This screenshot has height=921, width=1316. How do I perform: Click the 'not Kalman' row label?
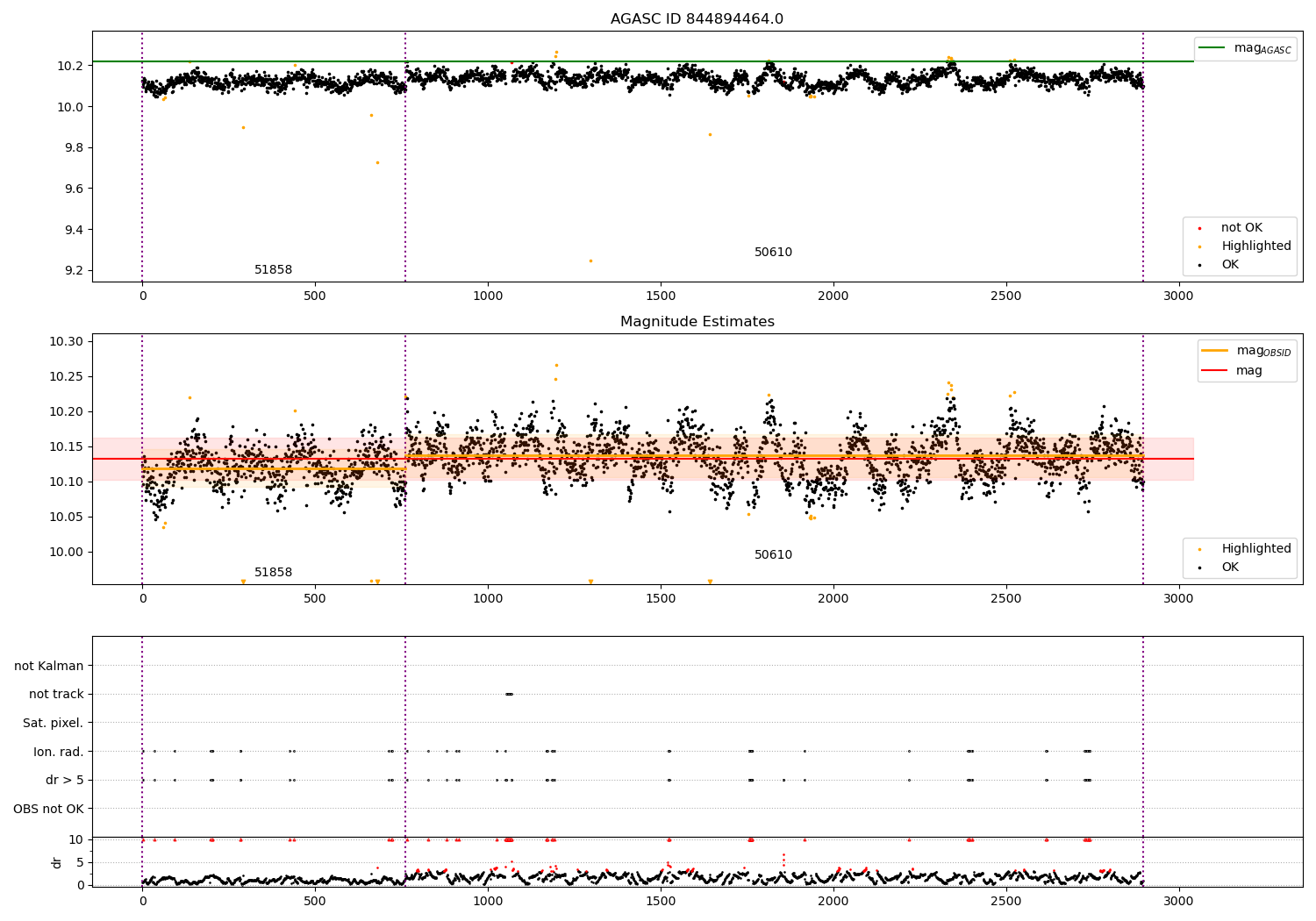(x=49, y=666)
